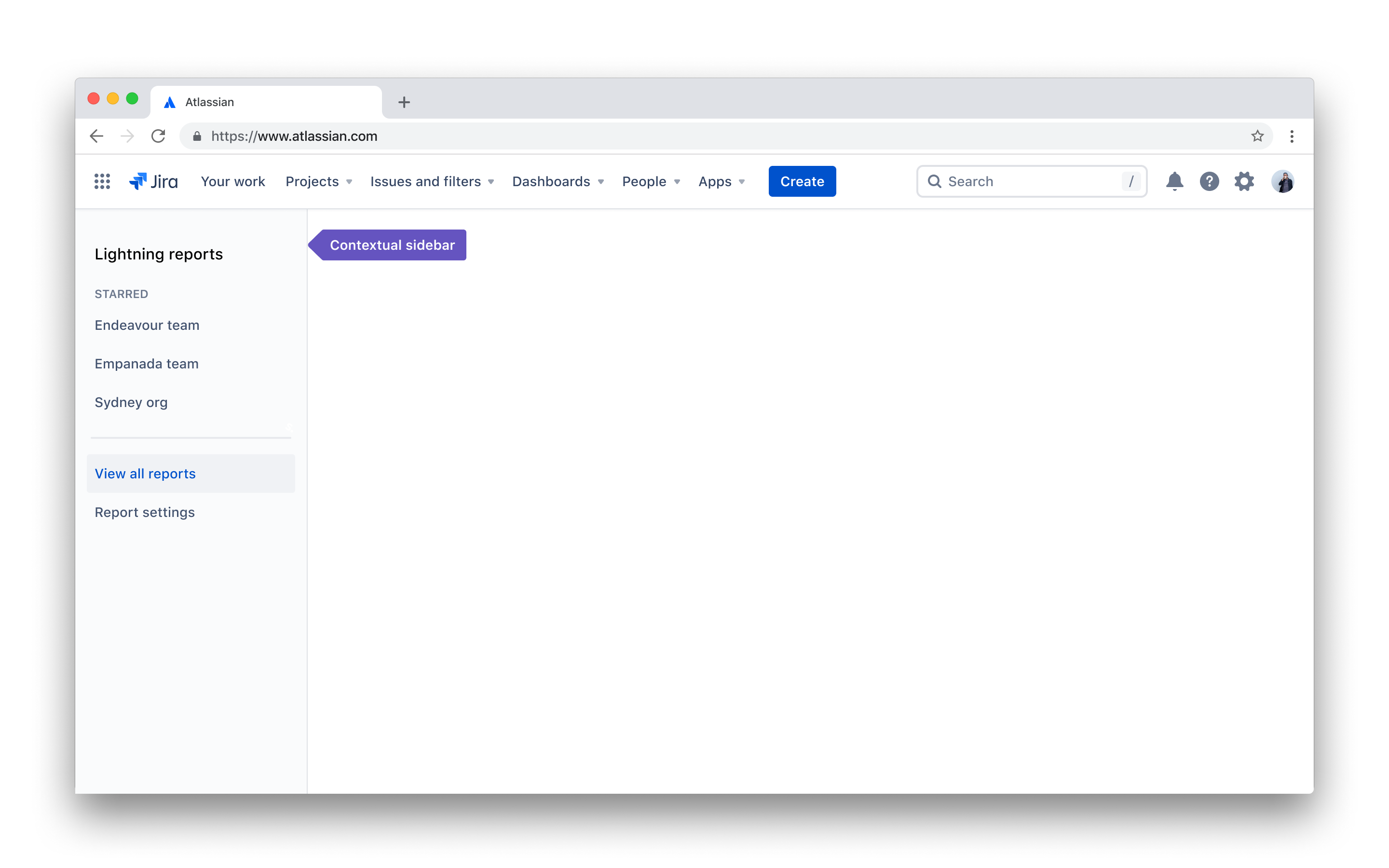Select the Endeavour team report
Viewport: 1389px width, 868px height.
click(x=146, y=324)
